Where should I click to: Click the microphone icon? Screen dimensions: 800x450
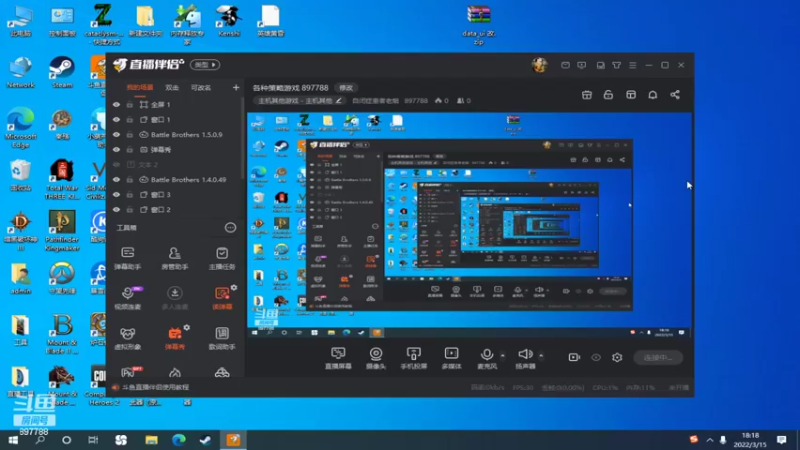[487, 354]
